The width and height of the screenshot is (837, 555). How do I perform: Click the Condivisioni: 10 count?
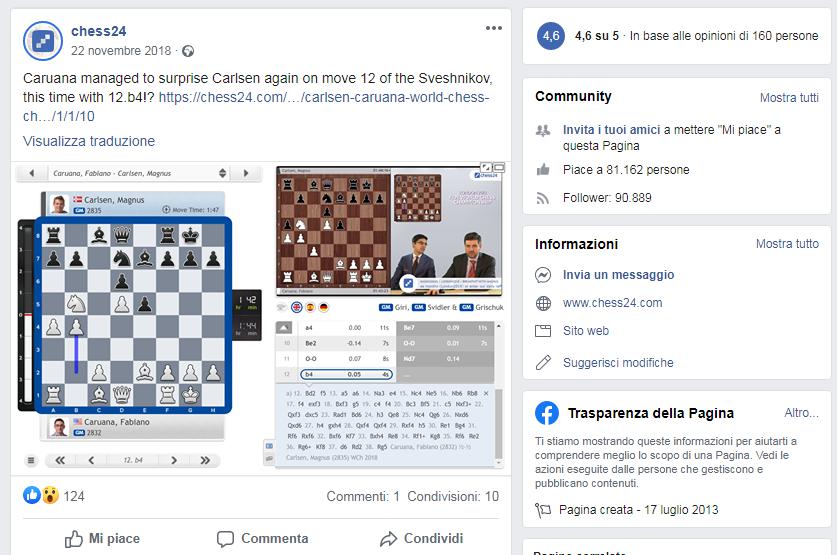pyautogui.click(x=453, y=496)
